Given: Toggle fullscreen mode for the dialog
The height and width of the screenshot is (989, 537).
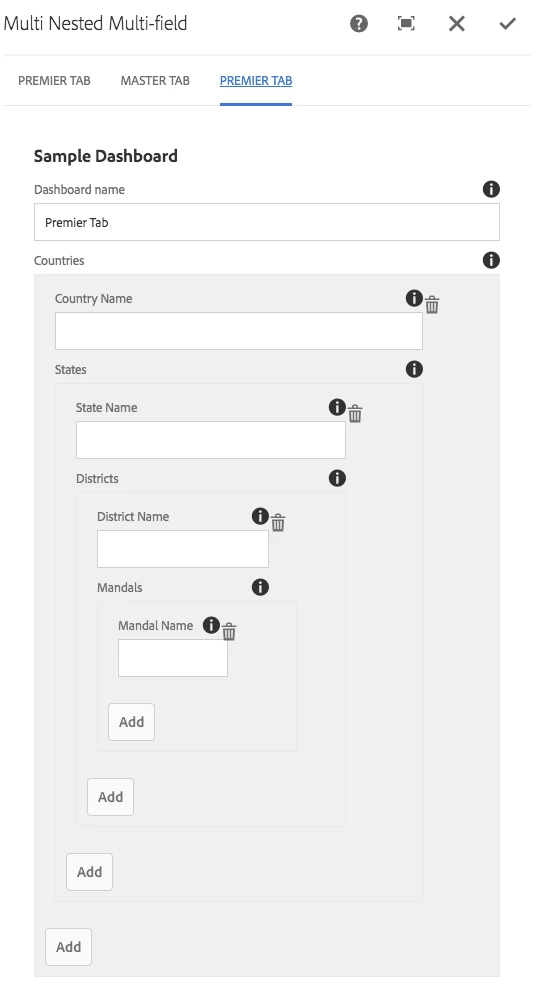Looking at the screenshot, I should point(406,24).
